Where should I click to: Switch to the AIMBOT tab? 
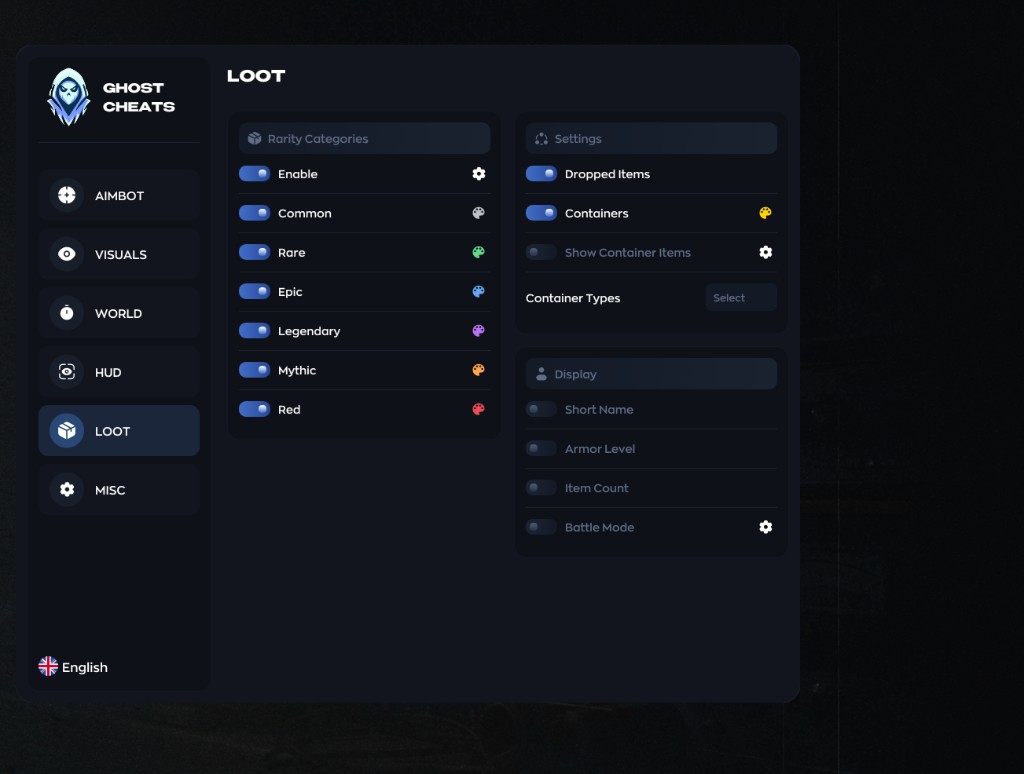[x=119, y=196]
